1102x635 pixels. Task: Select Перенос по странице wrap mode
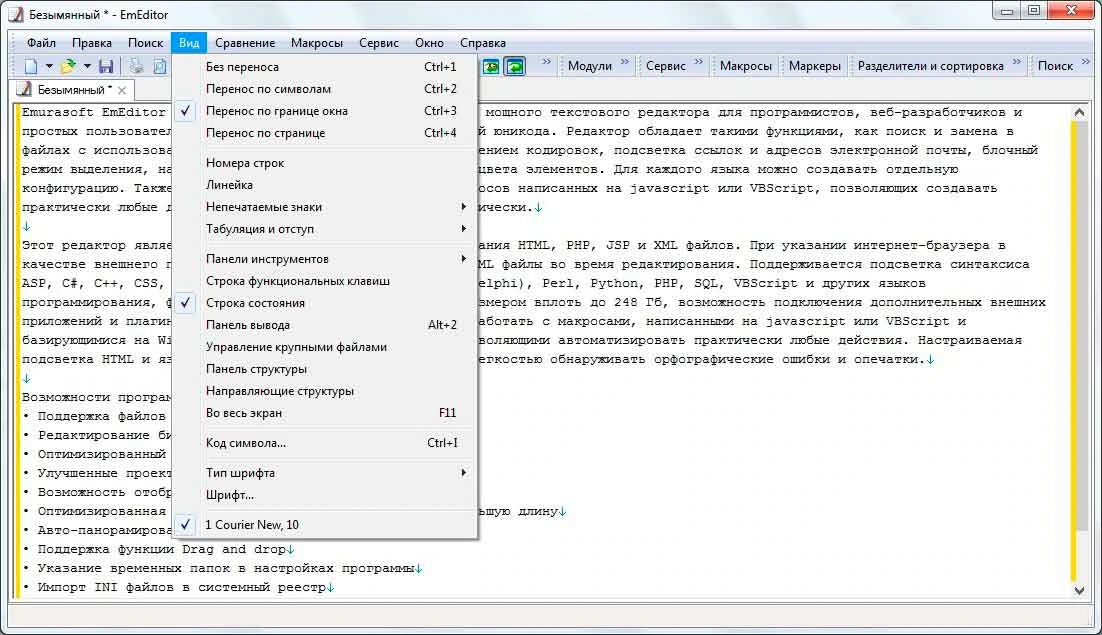coord(325,133)
